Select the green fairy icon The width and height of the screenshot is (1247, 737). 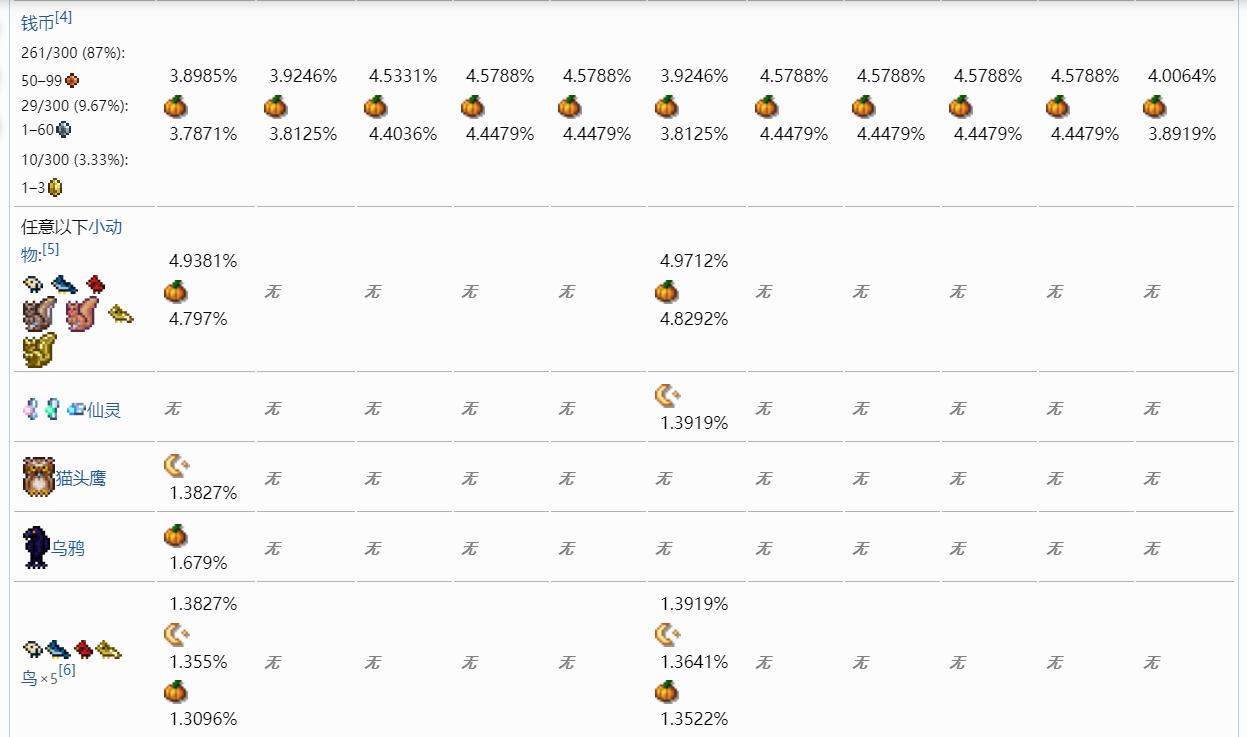point(52,409)
